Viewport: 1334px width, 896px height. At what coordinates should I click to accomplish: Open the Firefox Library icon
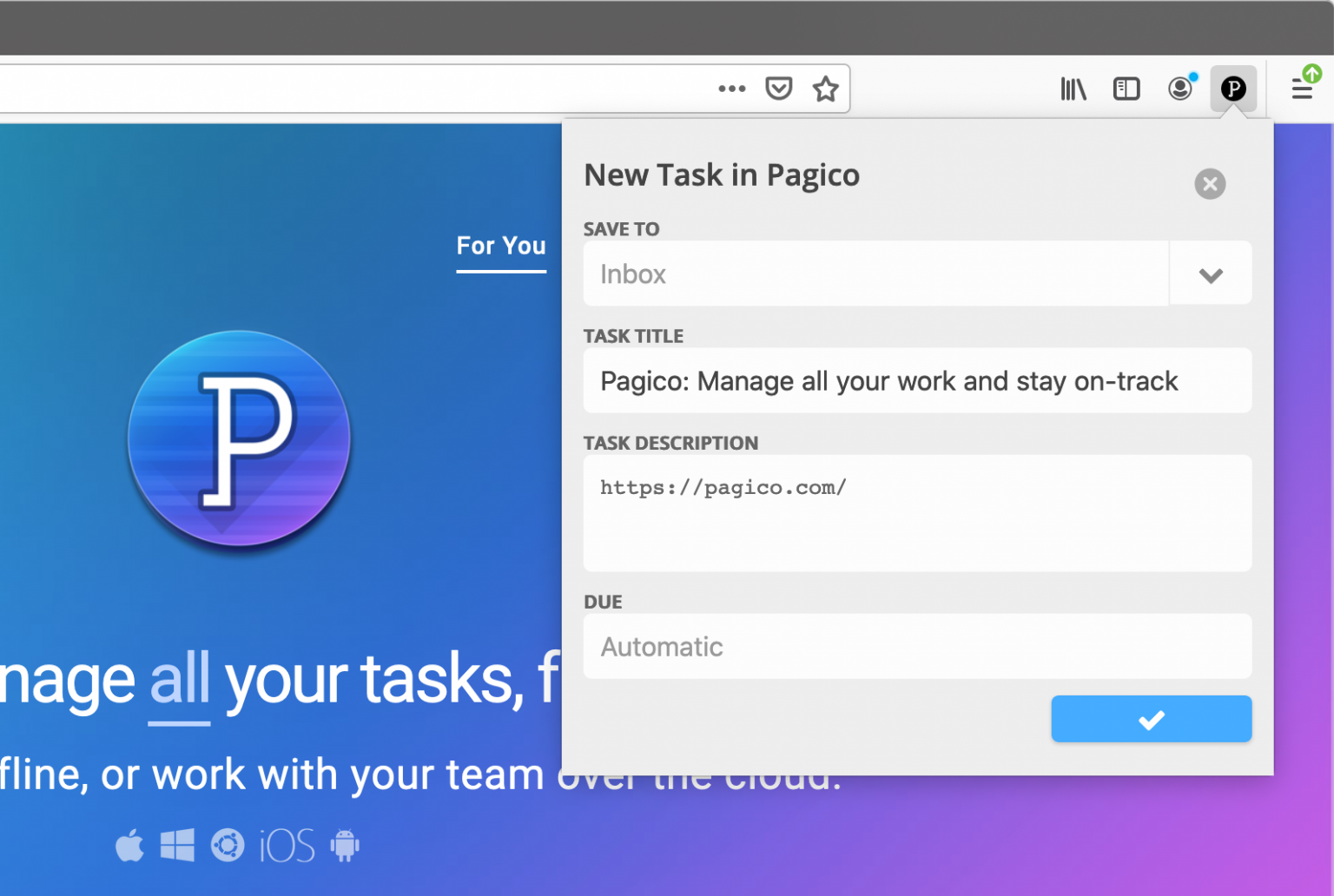tap(1073, 89)
